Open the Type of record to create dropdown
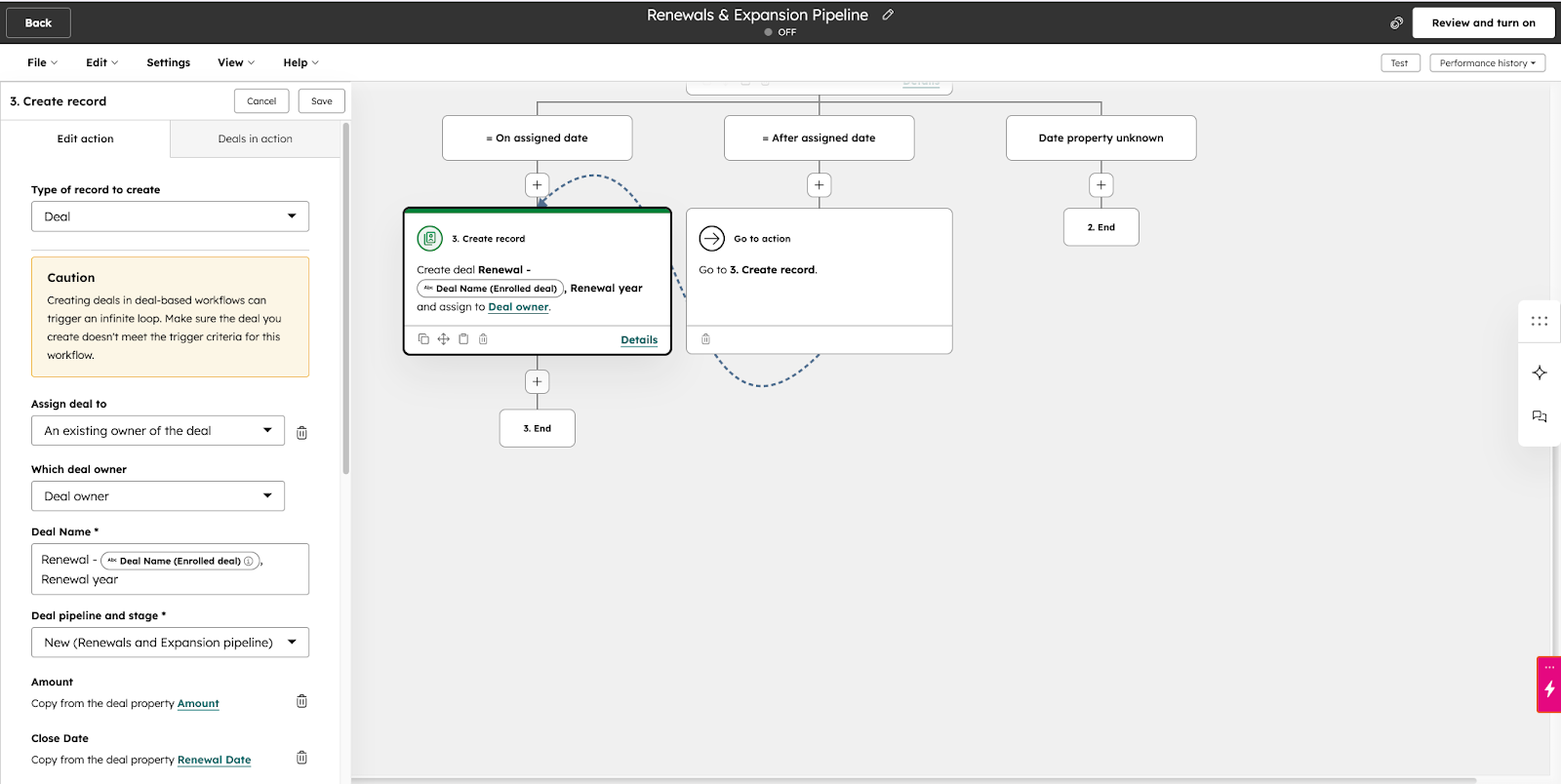The image size is (1561, 784). pyautogui.click(x=170, y=216)
